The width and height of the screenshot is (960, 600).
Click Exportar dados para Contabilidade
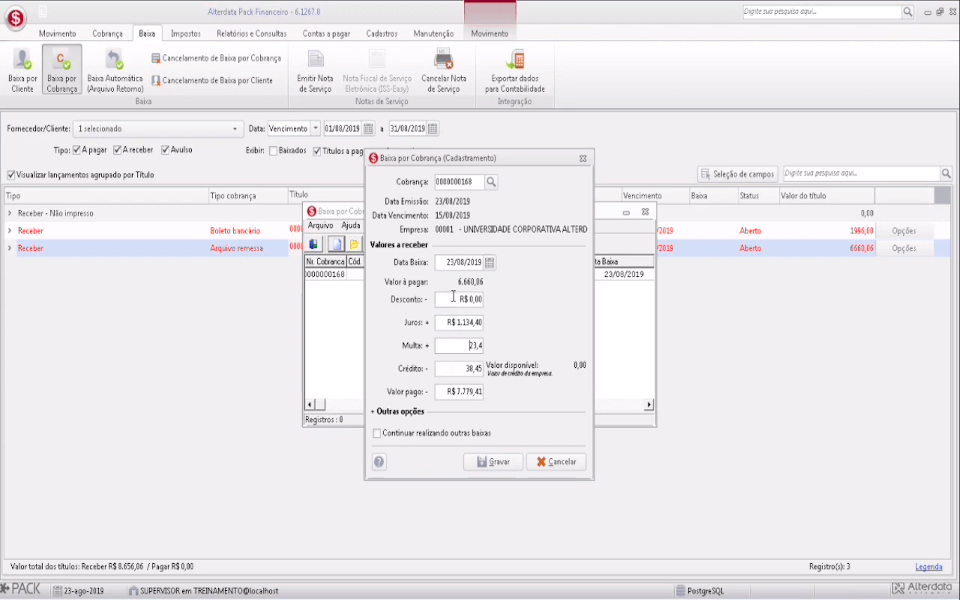pyautogui.click(x=515, y=70)
